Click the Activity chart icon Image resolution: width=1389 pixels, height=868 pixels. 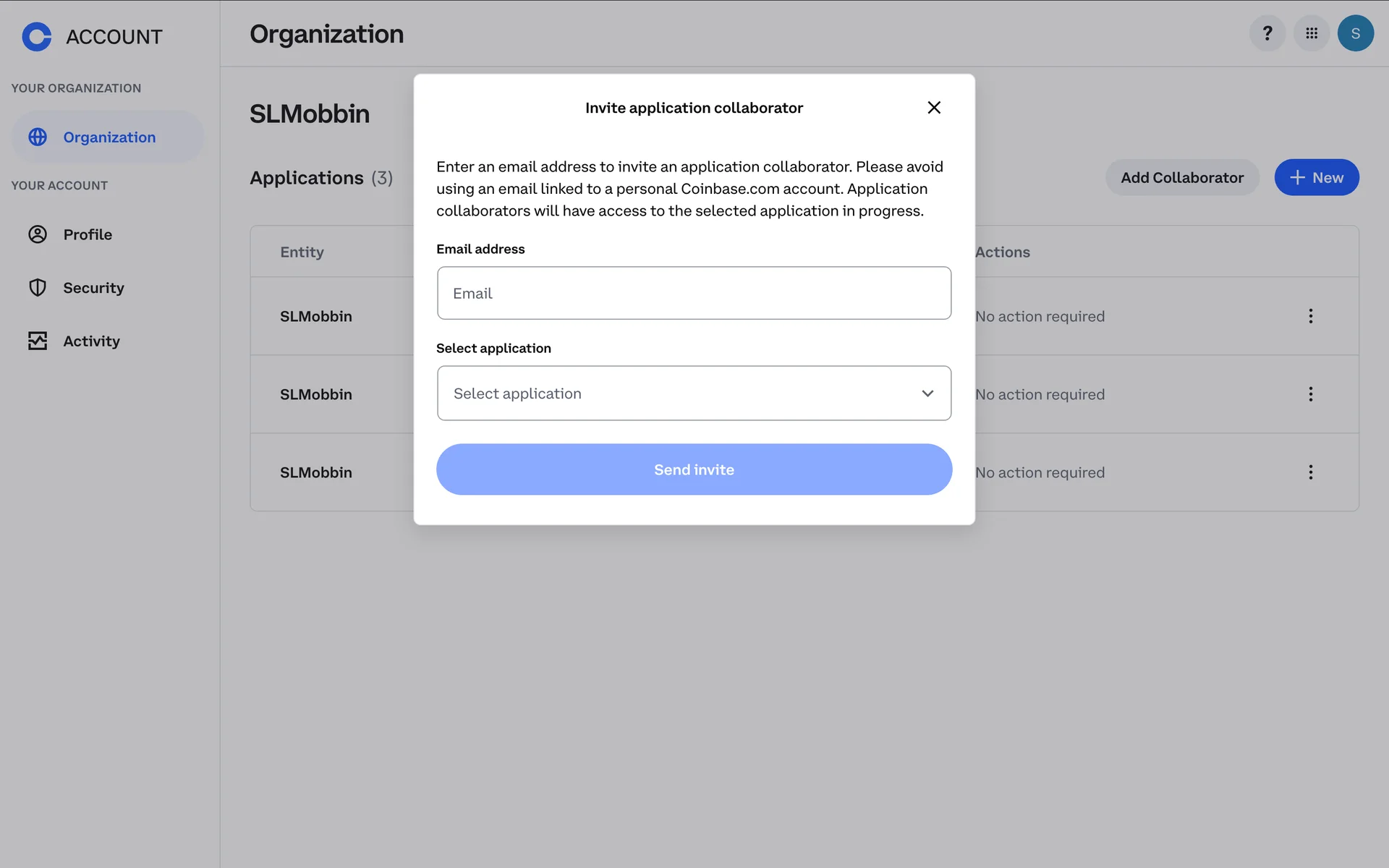tap(38, 341)
